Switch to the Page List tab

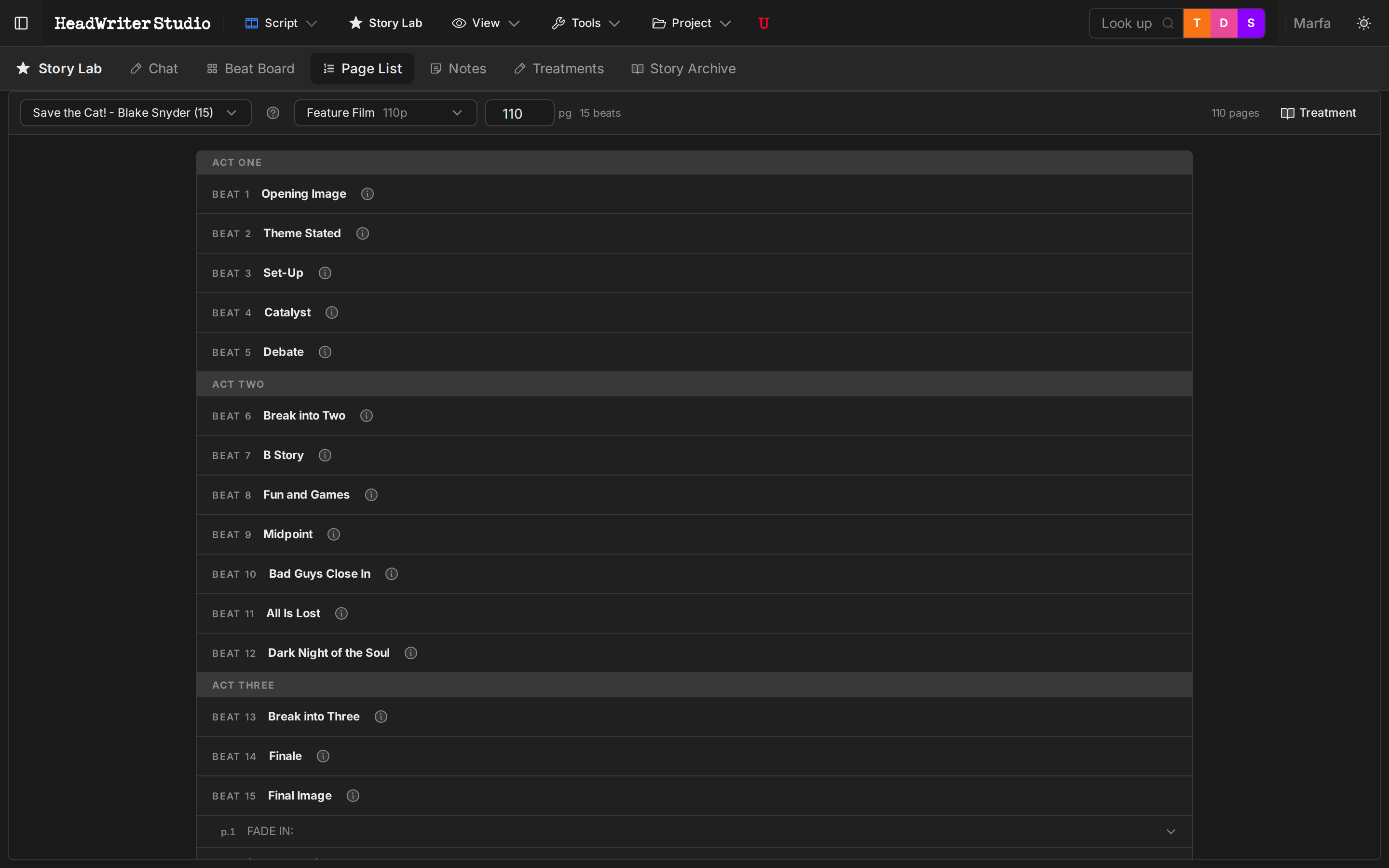click(362, 68)
